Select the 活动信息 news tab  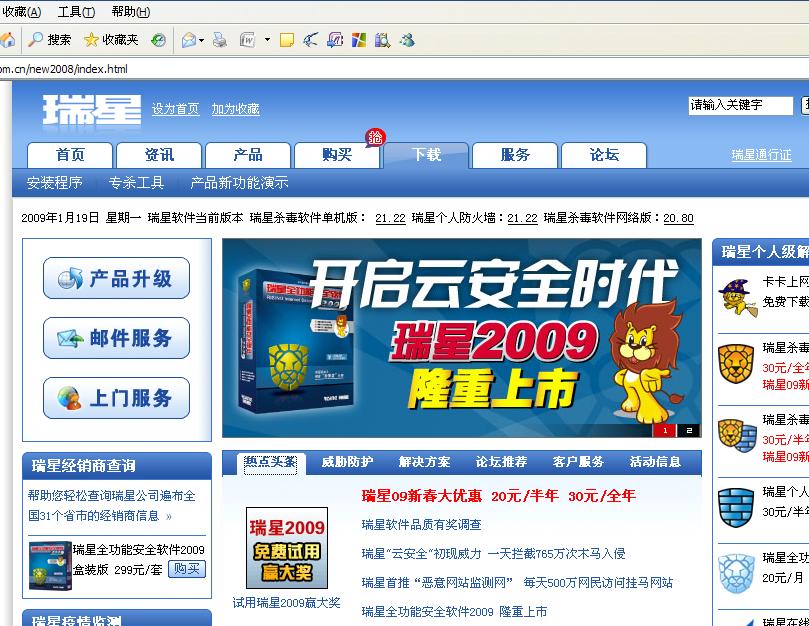pos(655,462)
